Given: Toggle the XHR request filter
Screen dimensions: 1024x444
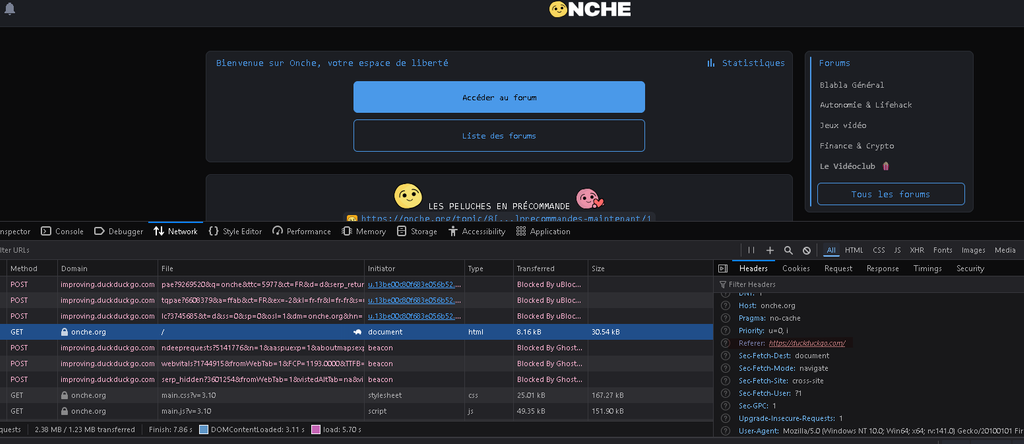Looking at the screenshot, I should click(x=917, y=250).
